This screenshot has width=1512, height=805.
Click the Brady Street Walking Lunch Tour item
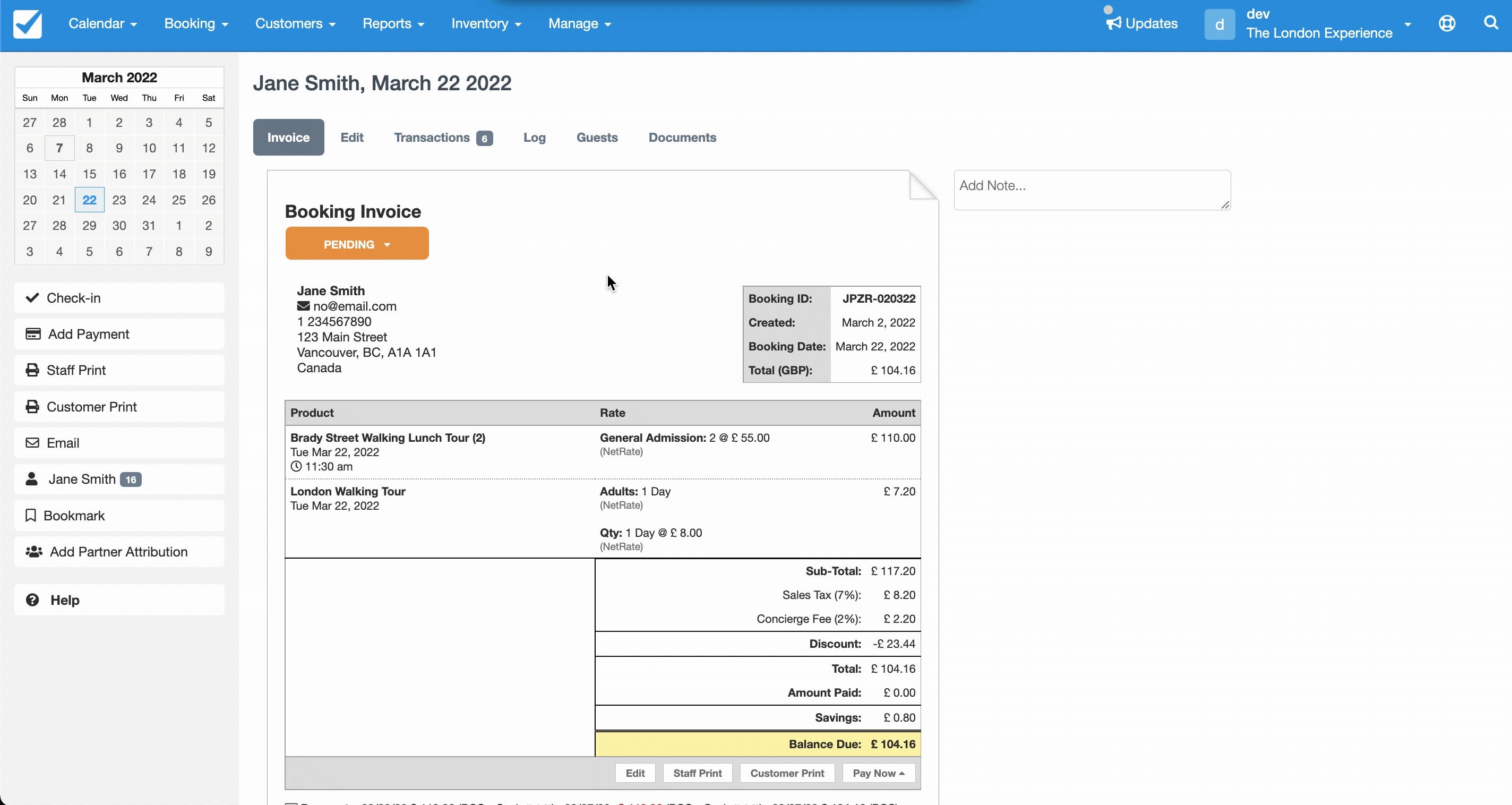point(388,438)
